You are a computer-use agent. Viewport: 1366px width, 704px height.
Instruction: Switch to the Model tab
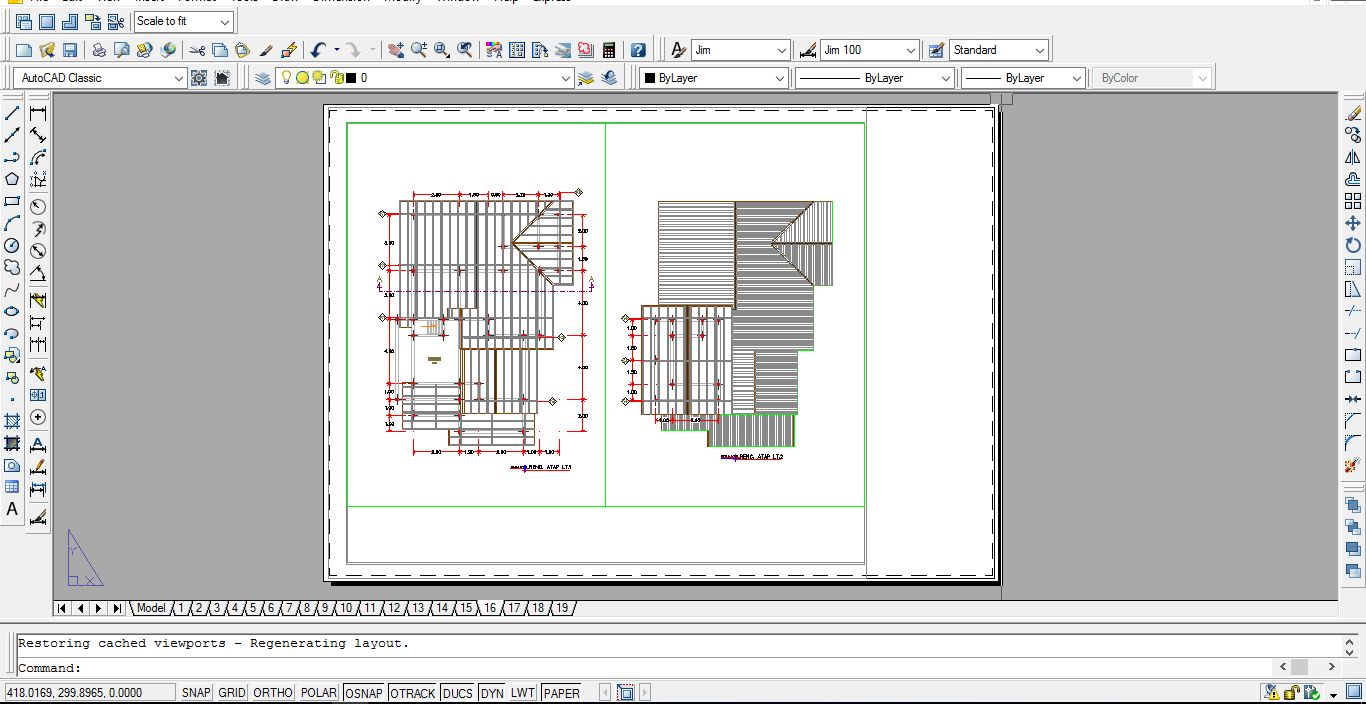[x=151, y=608]
